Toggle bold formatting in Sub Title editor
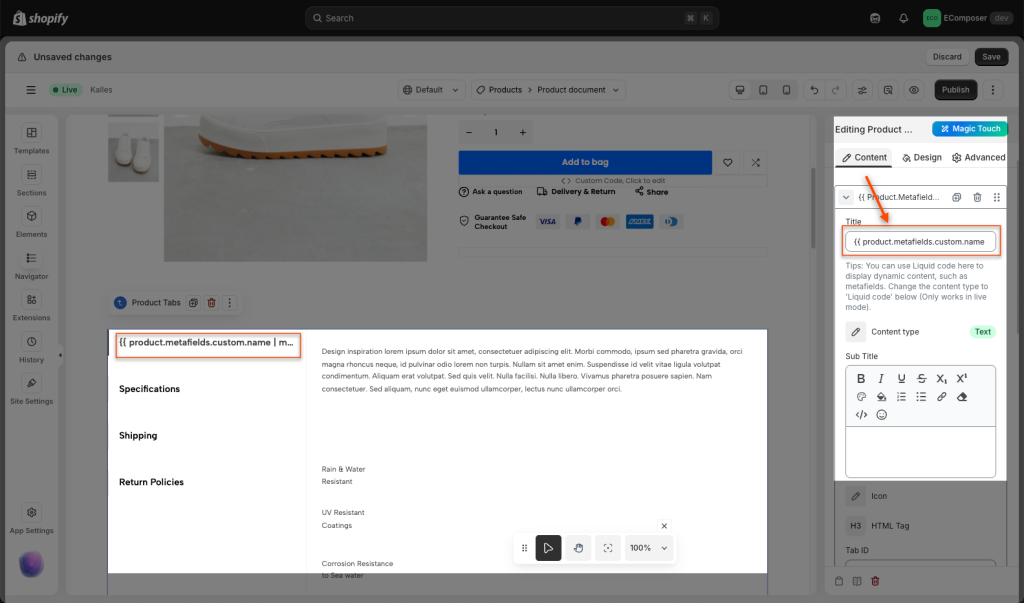 coord(861,379)
